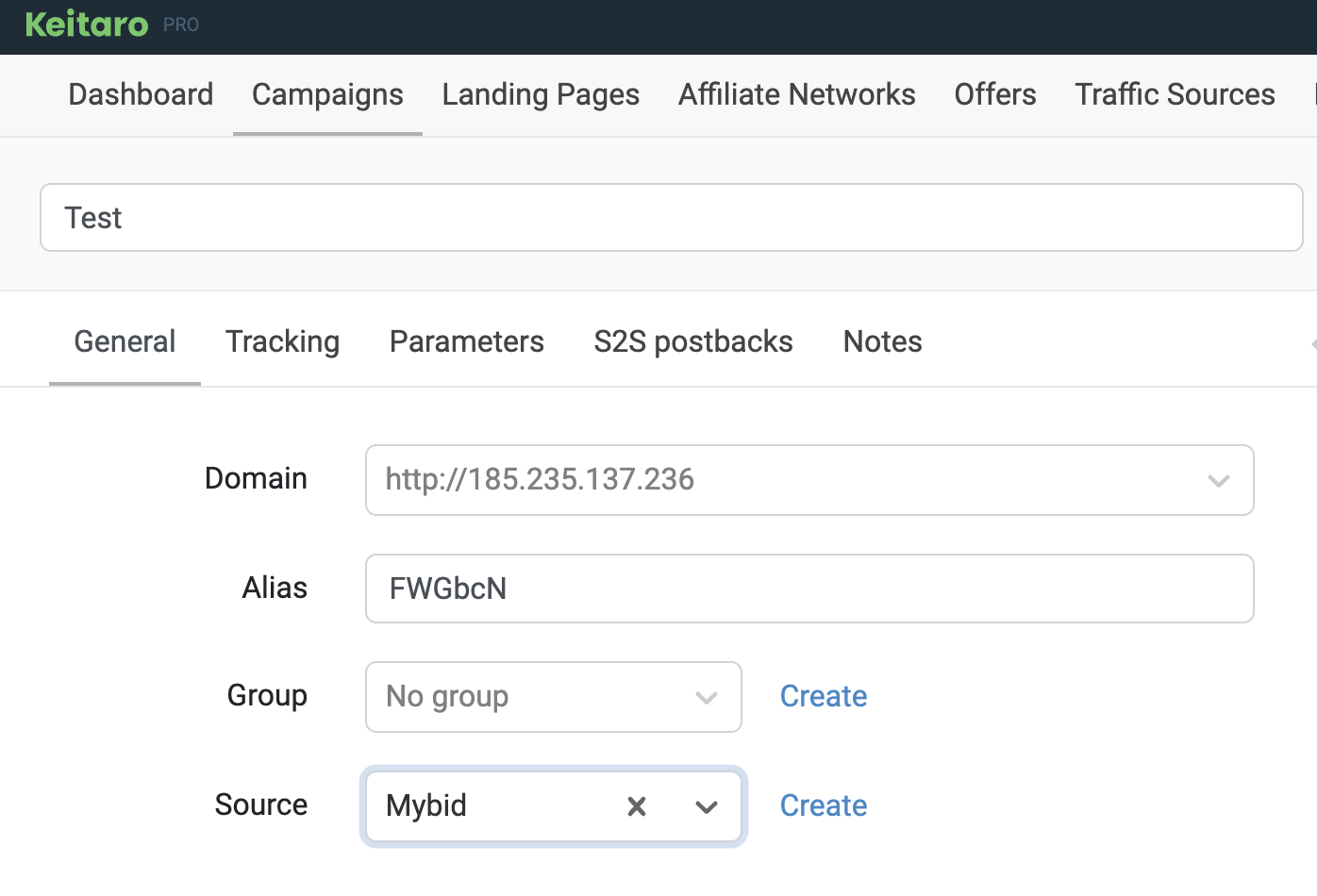Image resolution: width=1317 pixels, height=896 pixels.
Task: Open the S2S postbacks tab
Action: point(693,341)
